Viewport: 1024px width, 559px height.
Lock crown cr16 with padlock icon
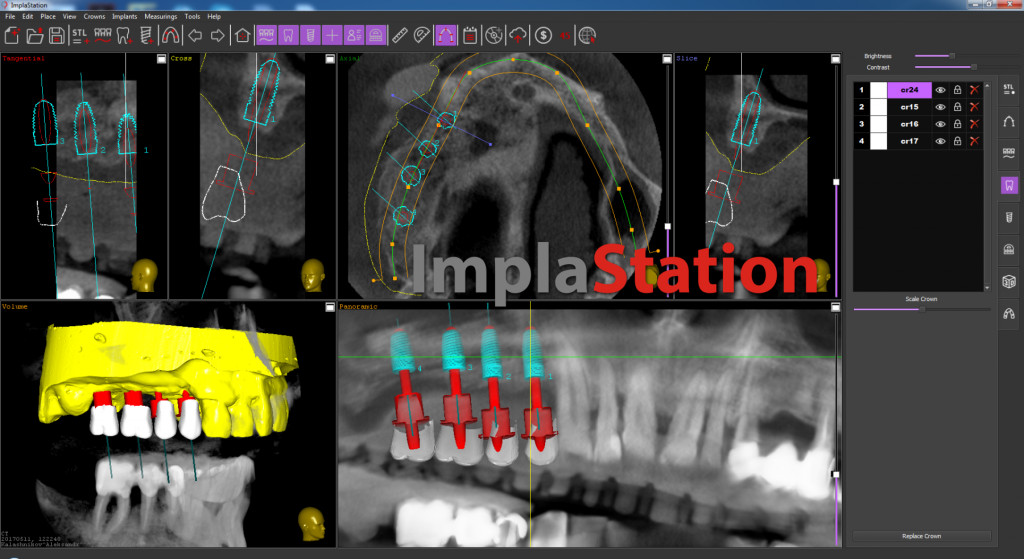pyautogui.click(x=957, y=124)
